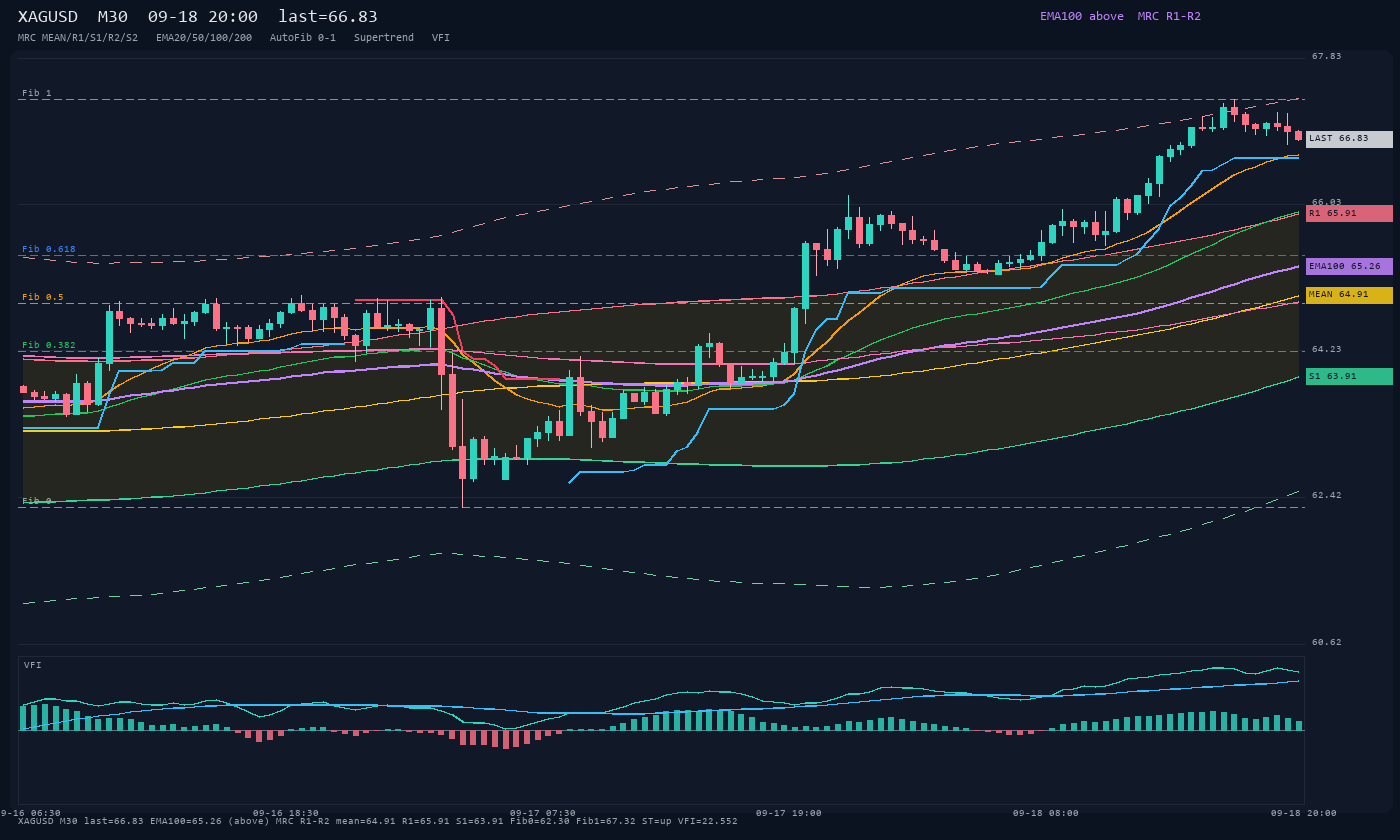Click the M30 timeframe text

pyautogui.click(x=113, y=17)
